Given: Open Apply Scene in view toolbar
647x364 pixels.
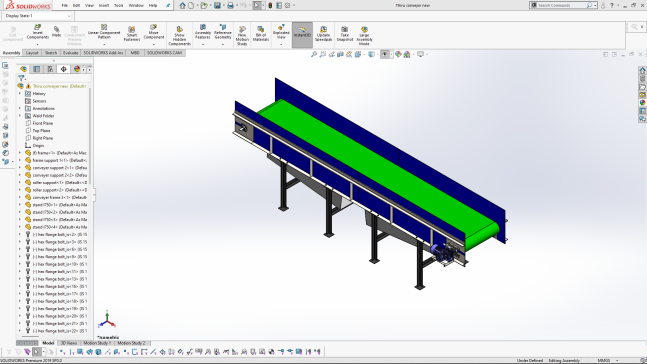Looking at the screenshot, I should click(407, 54).
